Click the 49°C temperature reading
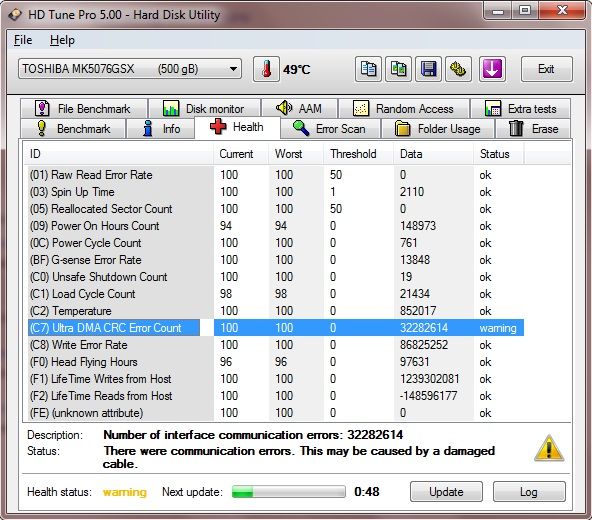 coord(297,69)
